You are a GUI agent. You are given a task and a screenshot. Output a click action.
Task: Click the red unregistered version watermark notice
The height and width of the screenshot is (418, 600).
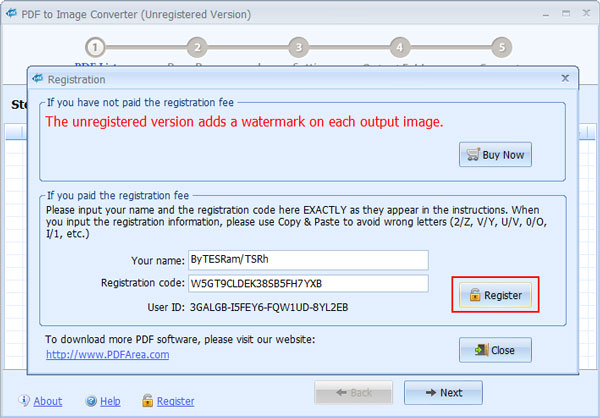[244, 122]
